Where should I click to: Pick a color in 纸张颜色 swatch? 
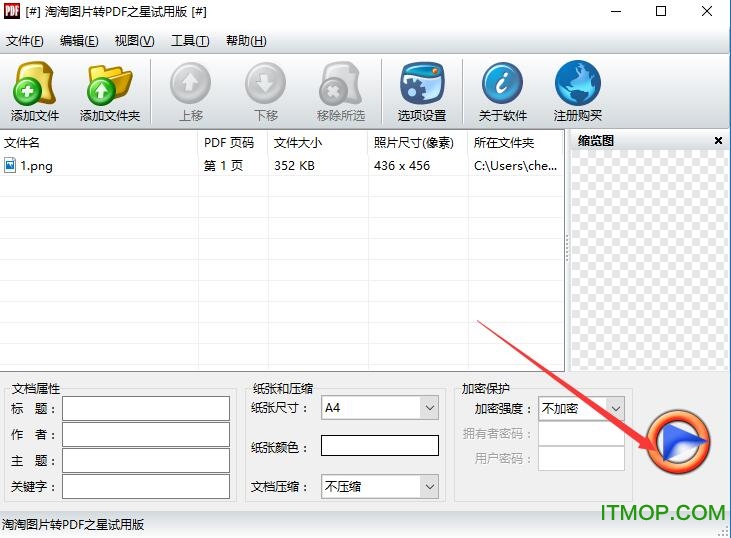(379, 446)
